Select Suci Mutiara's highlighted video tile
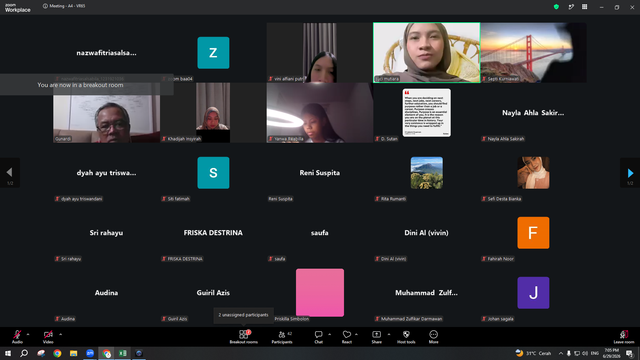 tap(427, 53)
